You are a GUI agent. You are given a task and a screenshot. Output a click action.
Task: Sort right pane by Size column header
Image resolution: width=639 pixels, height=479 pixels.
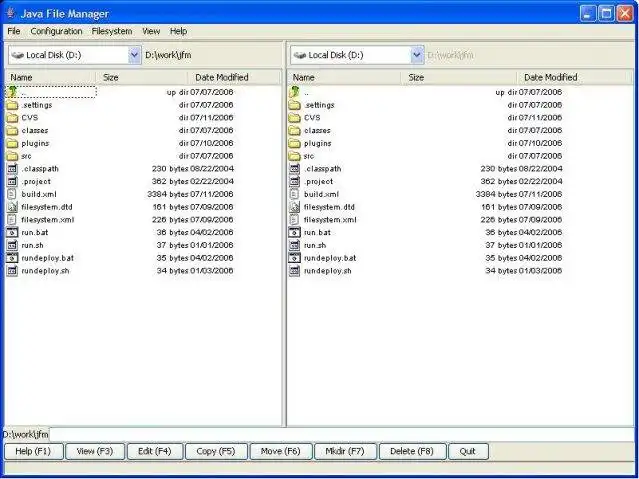458,77
